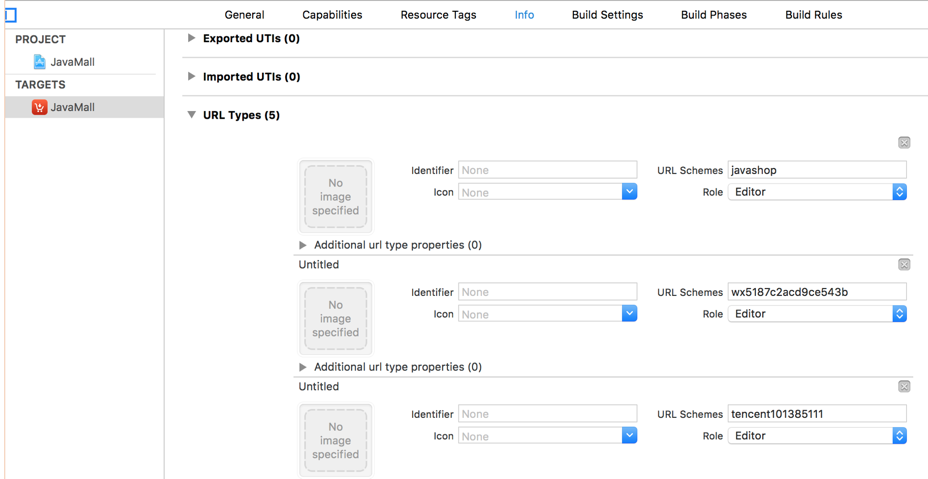The image size is (928, 479).
Task: Open the Capabilities tab
Action: (332, 15)
